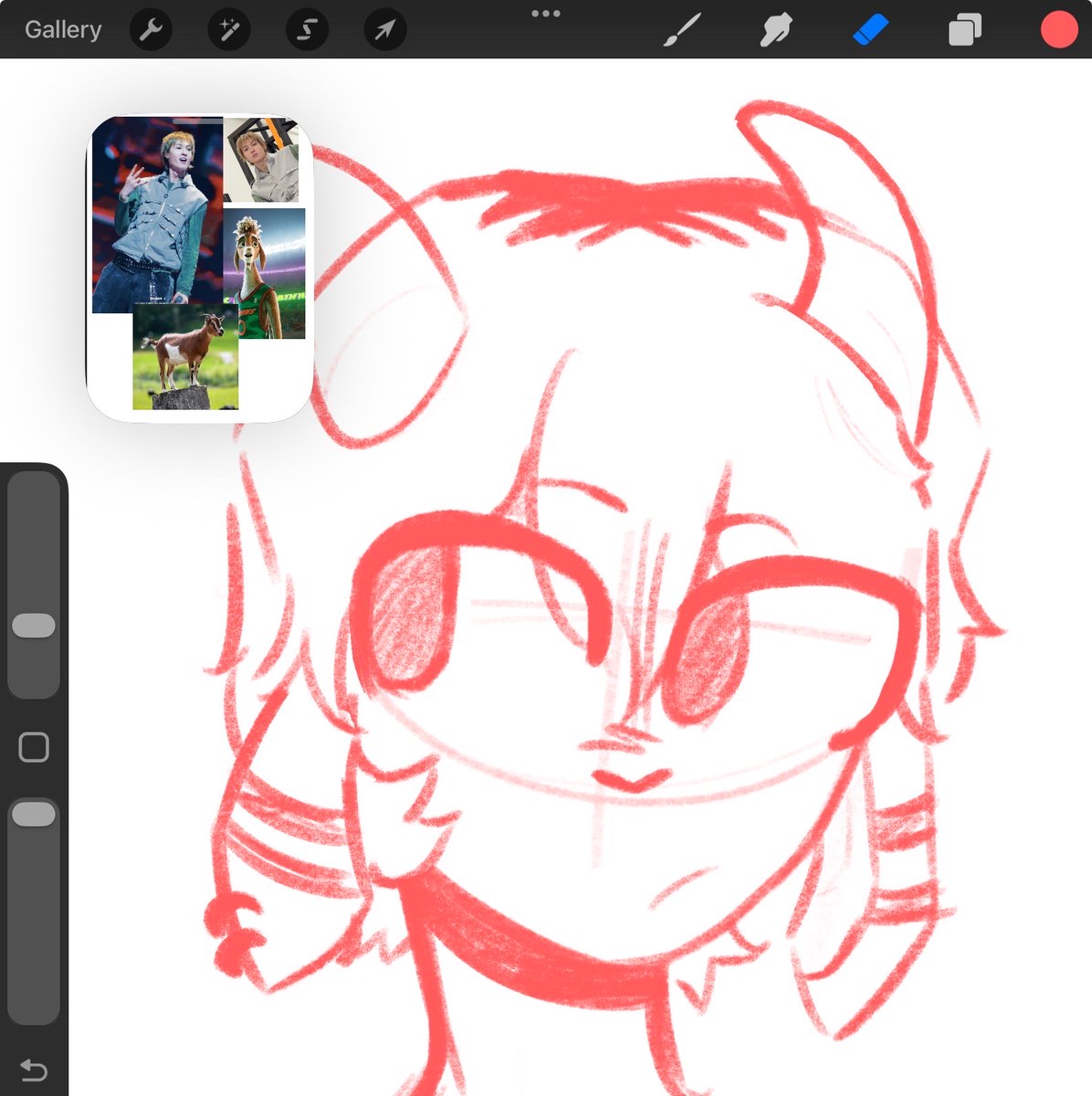Activate the Transform arrow tool
1092x1096 pixels.
point(385,30)
